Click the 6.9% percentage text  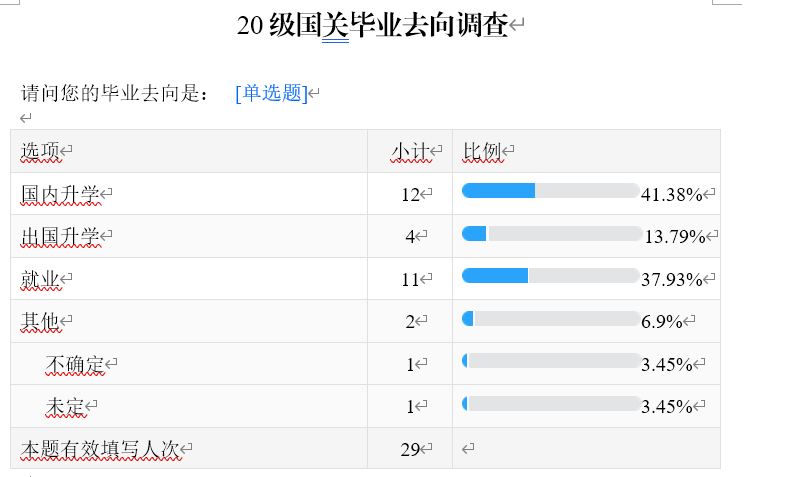click(x=662, y=322)
